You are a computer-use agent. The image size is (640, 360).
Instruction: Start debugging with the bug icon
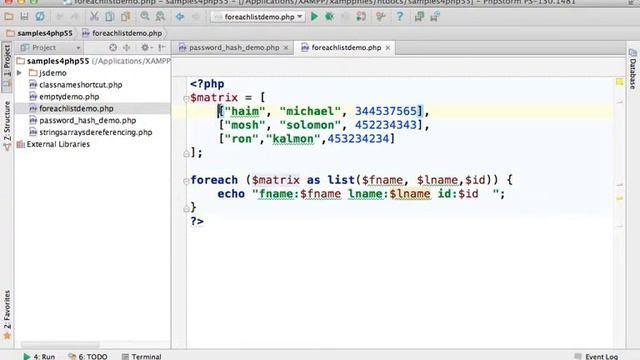(x=329, y=17)
